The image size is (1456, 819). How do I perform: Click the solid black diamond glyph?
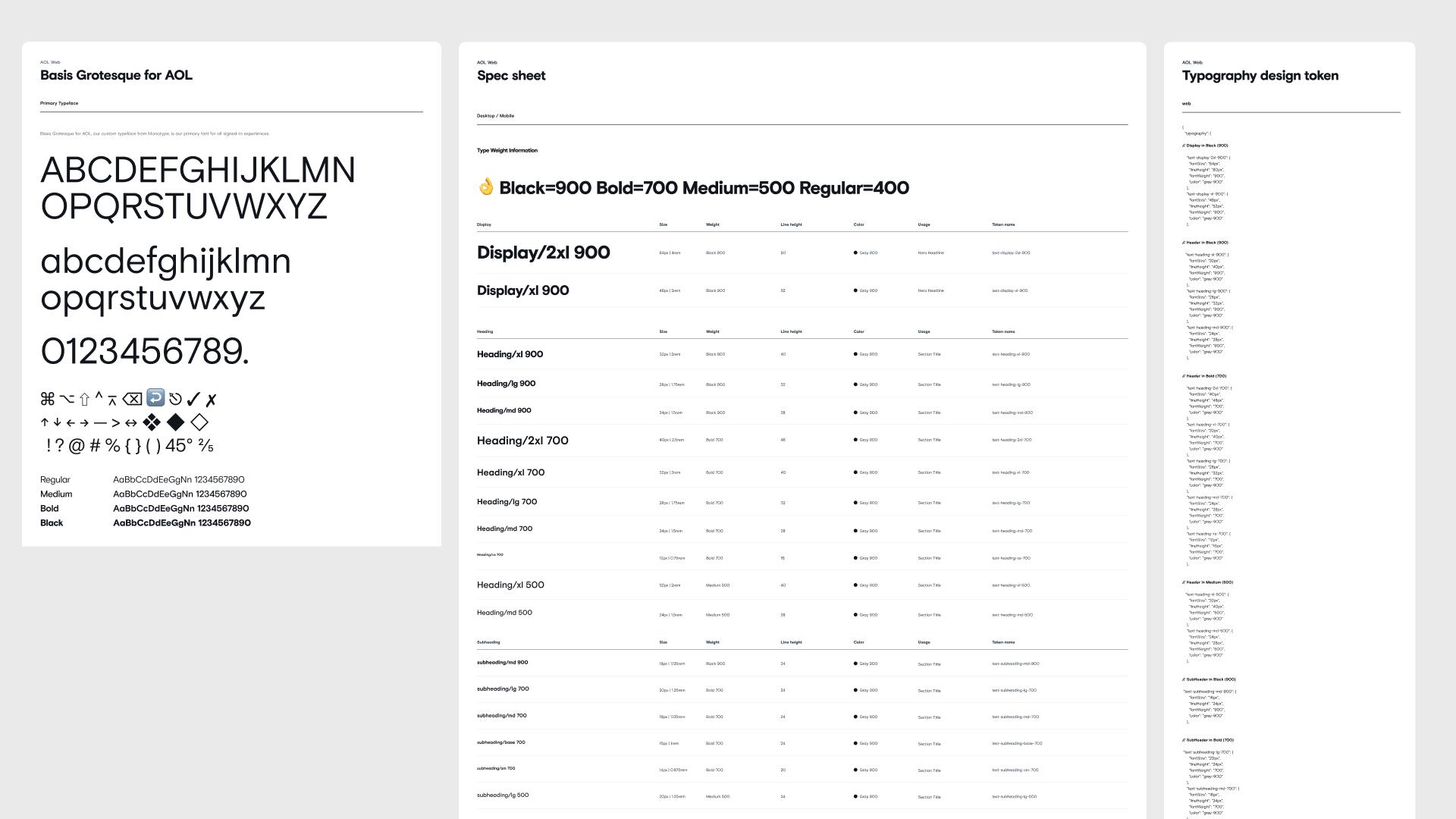[x=176, y=422]
